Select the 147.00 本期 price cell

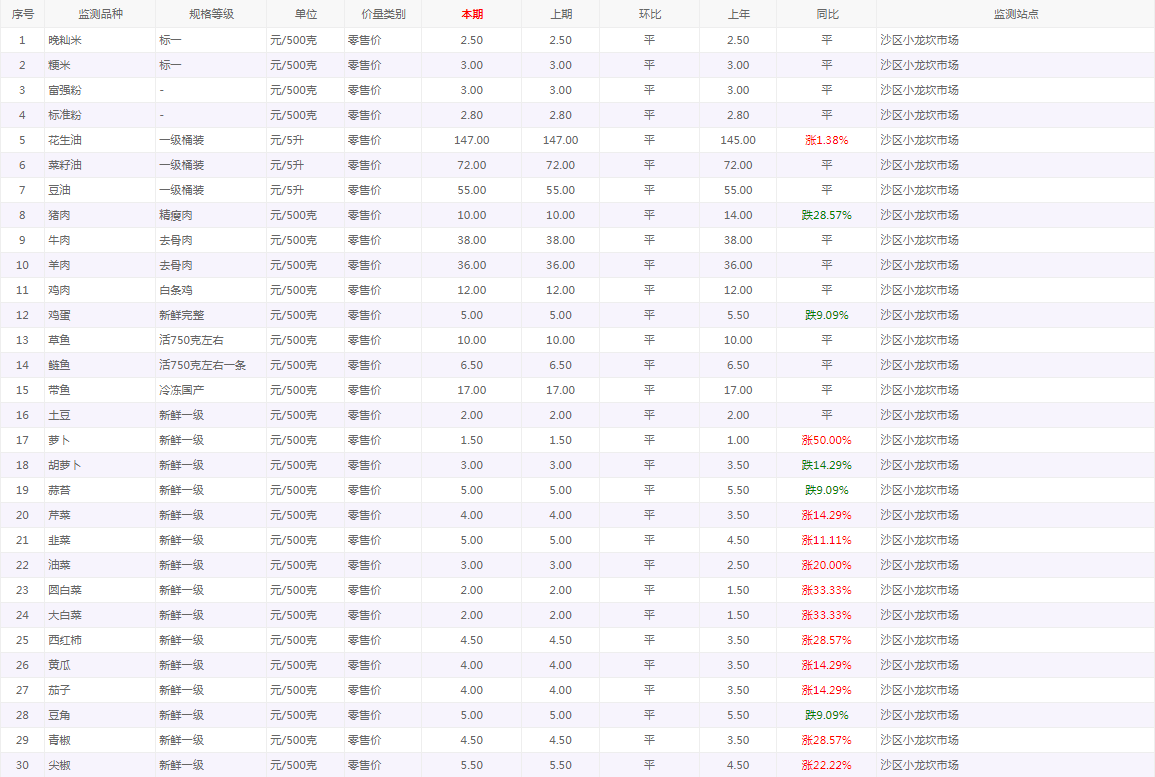[x=471, y=140]
